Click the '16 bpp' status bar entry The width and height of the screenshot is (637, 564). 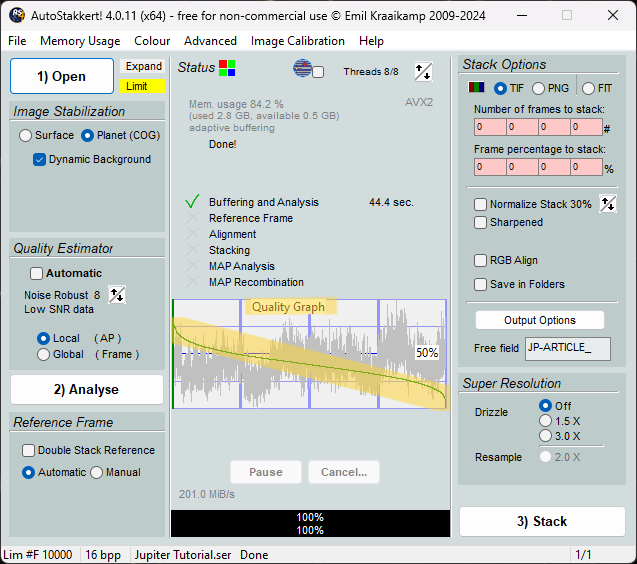point(103,555)
